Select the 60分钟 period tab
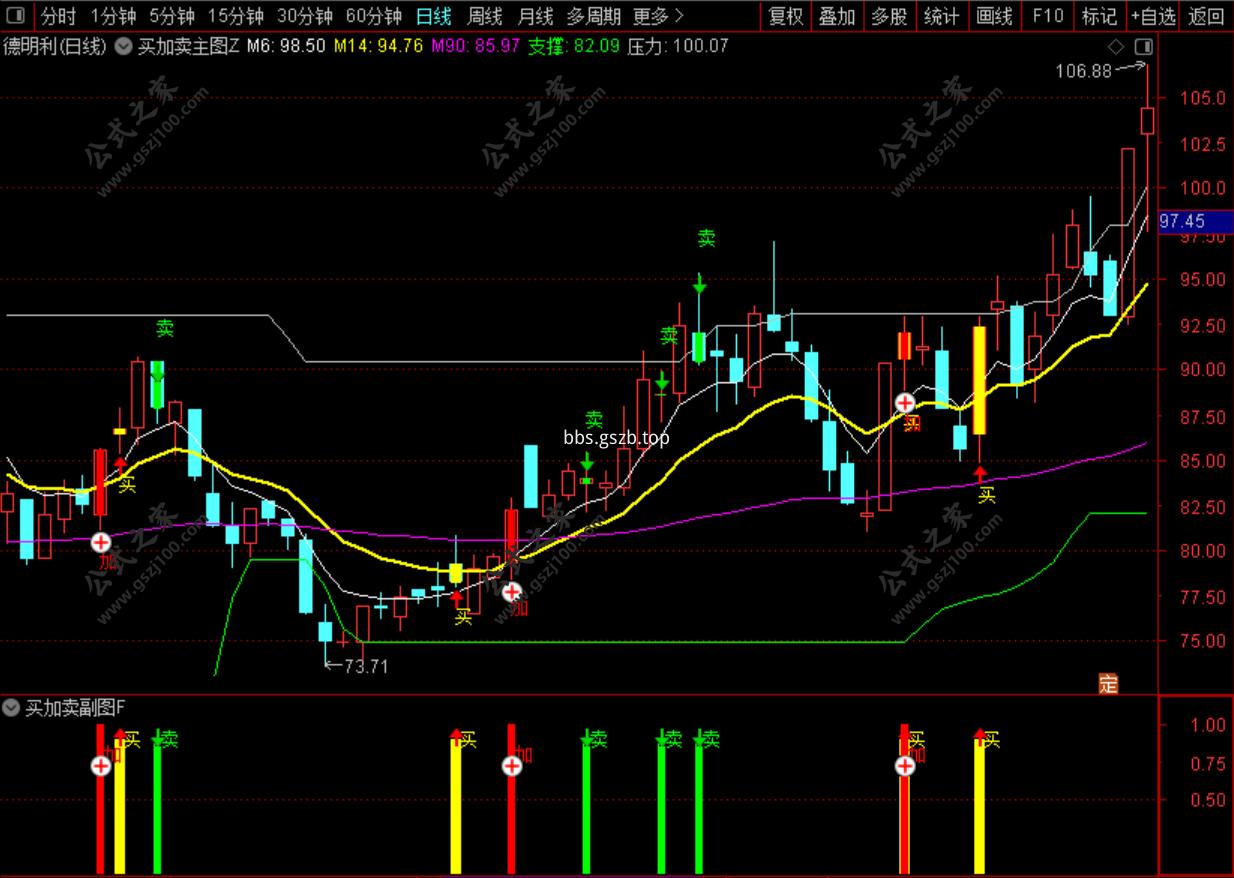Image resolution: width=1234 pixels, height=878 pixels. 373,16
